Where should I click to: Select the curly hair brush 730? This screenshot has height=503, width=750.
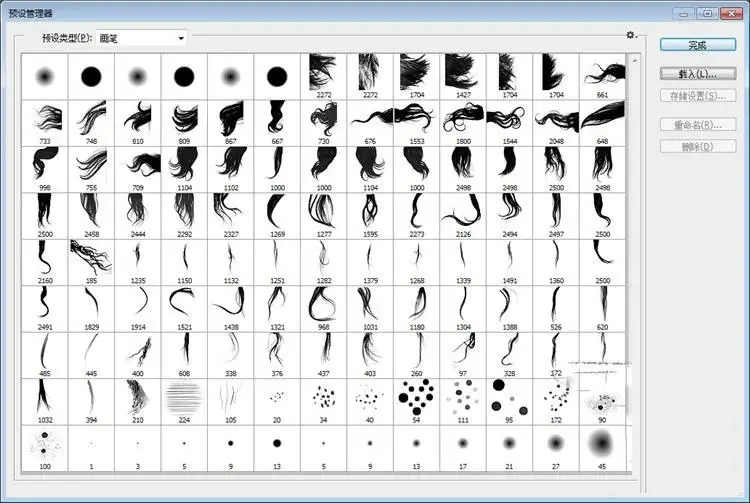click(x=324, y=121)
